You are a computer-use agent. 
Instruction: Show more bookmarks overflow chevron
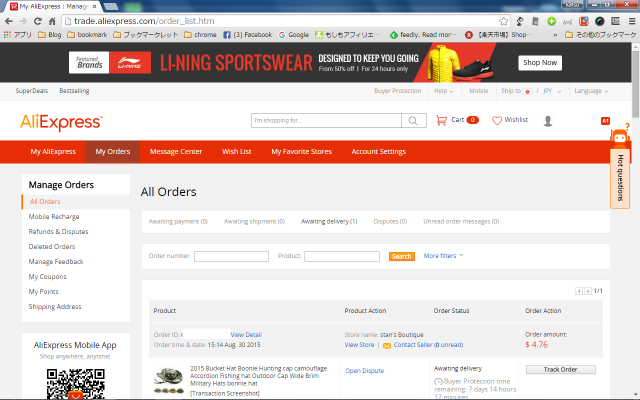coord(555,35)
